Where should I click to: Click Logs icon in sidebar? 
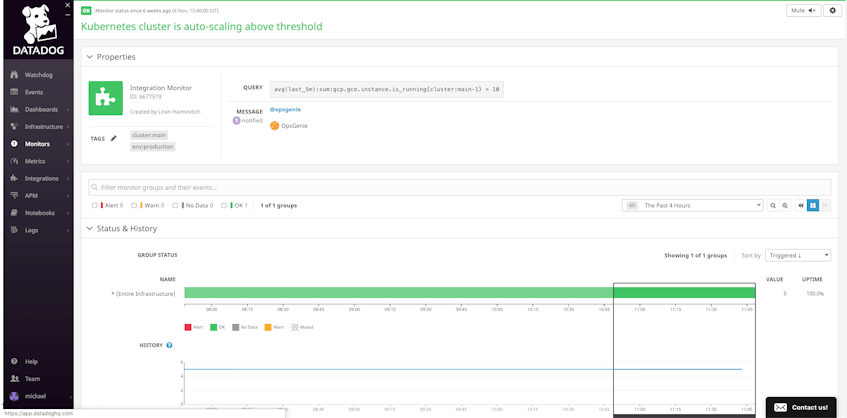coord(15,230)
